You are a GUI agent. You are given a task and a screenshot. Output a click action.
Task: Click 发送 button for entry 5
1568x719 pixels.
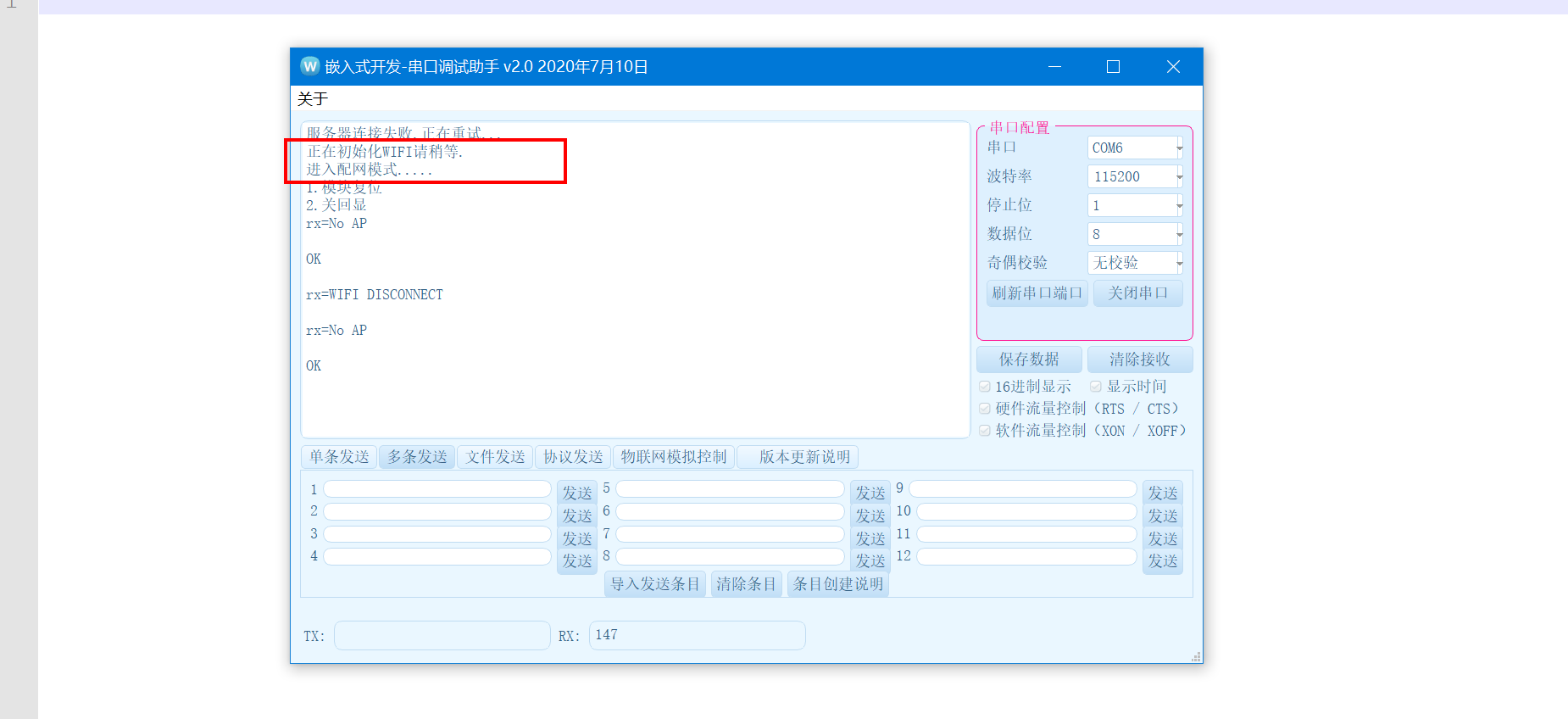coord(870,493)
